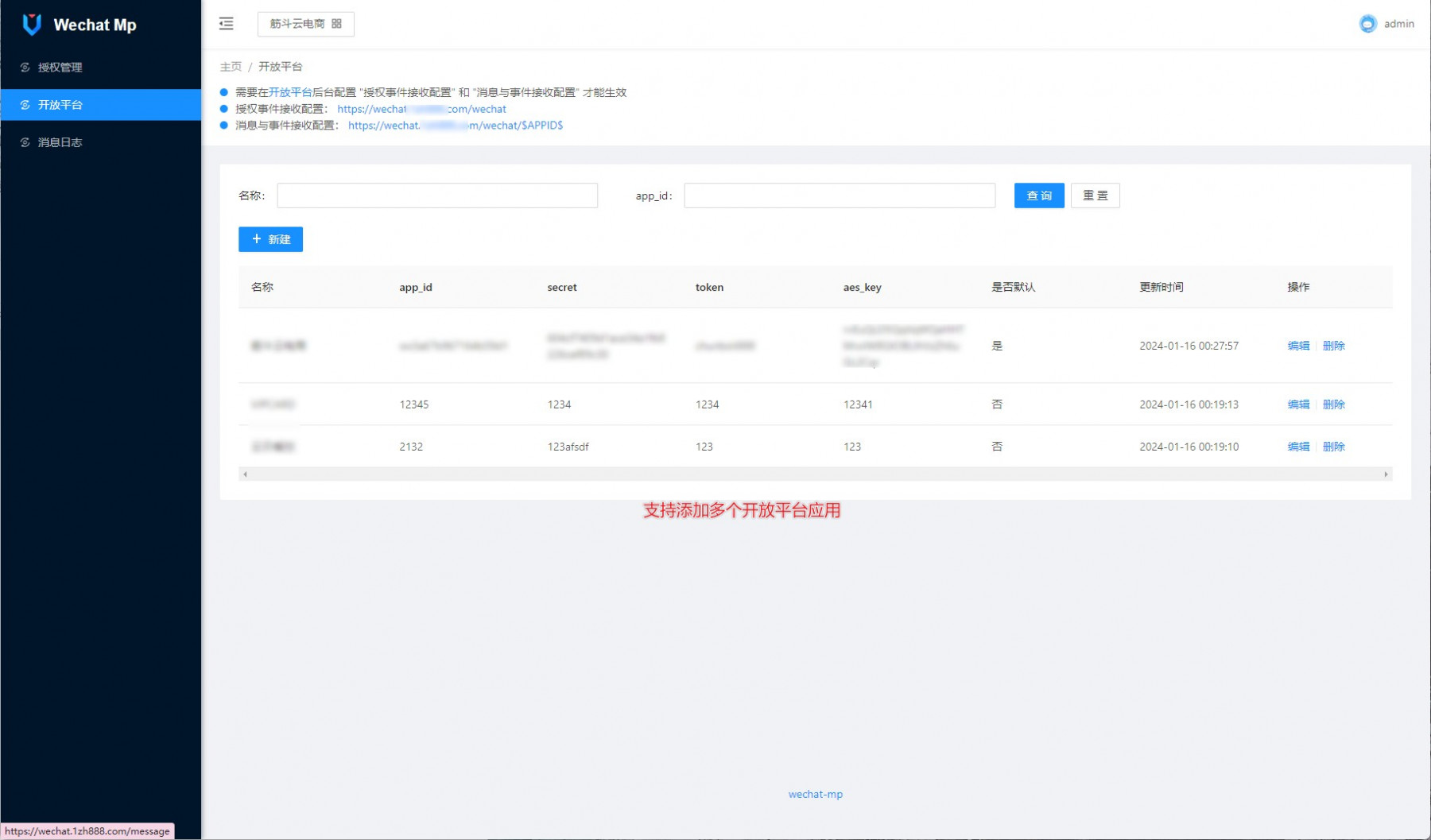Collapse the sidebar with the fold icon
Screen dimensions: 1431x840
tap(227, 24)
